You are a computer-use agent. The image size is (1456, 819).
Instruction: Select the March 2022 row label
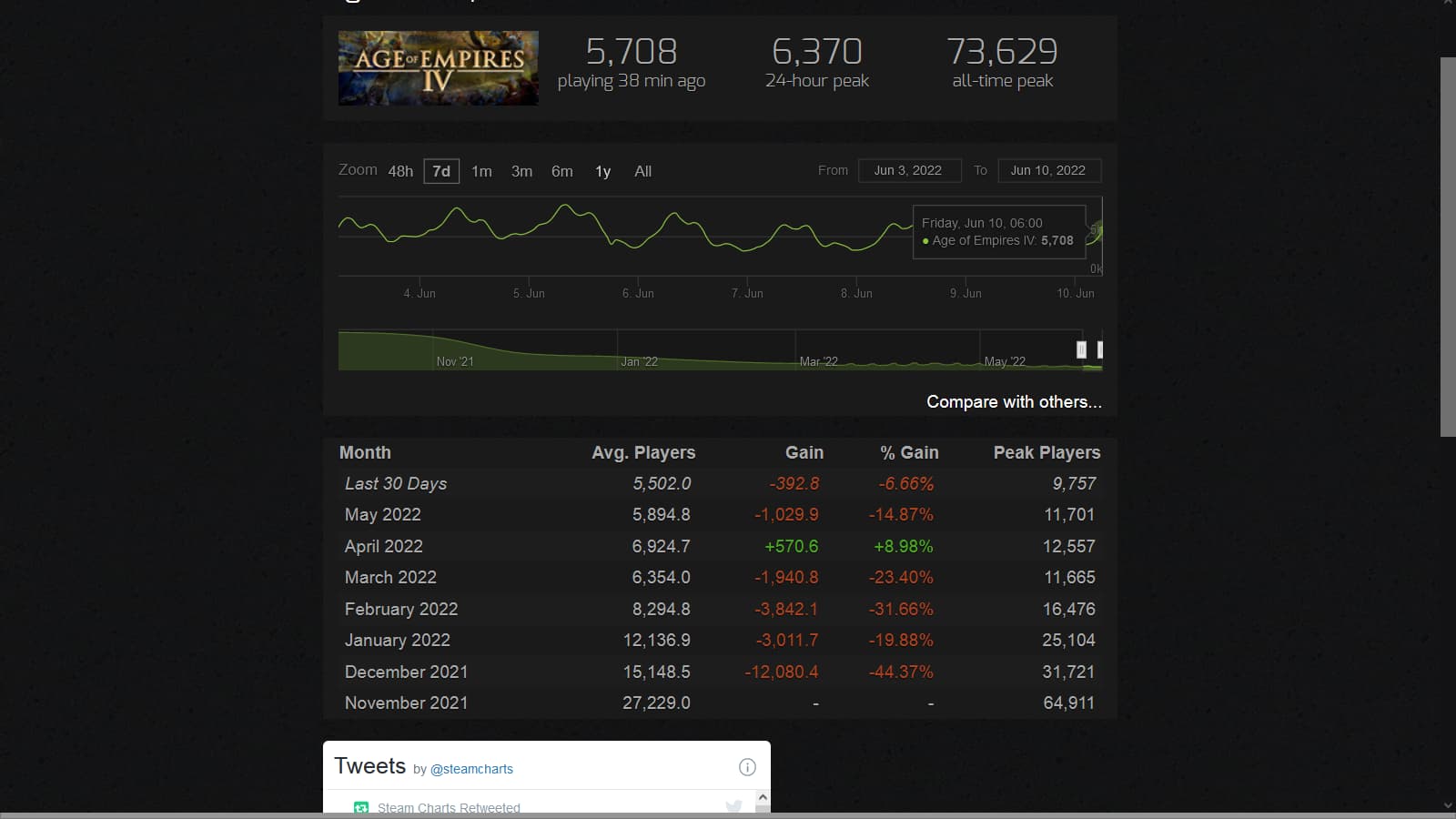pyautogui.click(x=390, y=577)
